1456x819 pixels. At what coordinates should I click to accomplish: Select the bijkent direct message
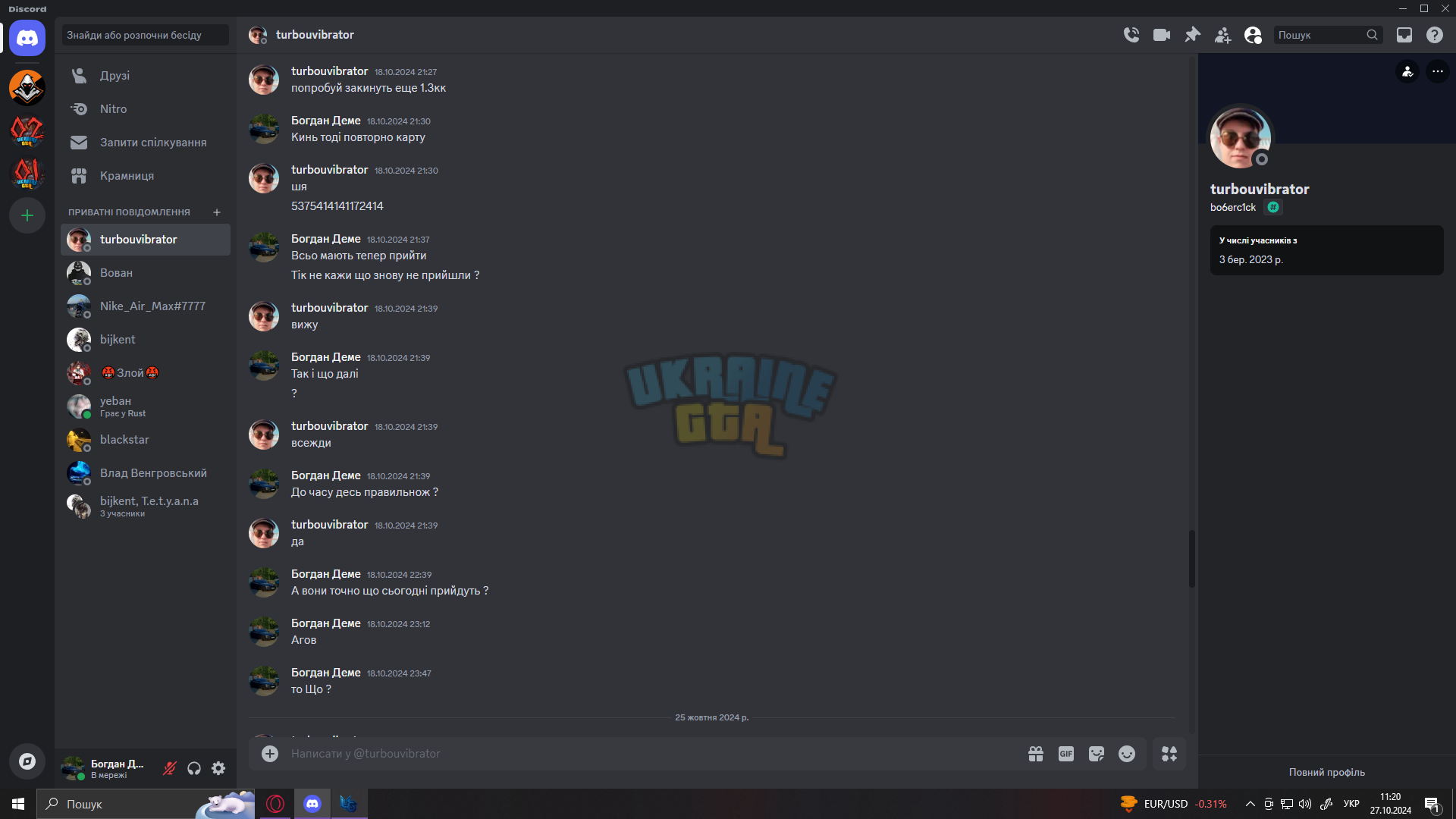[x=146, y=340]
